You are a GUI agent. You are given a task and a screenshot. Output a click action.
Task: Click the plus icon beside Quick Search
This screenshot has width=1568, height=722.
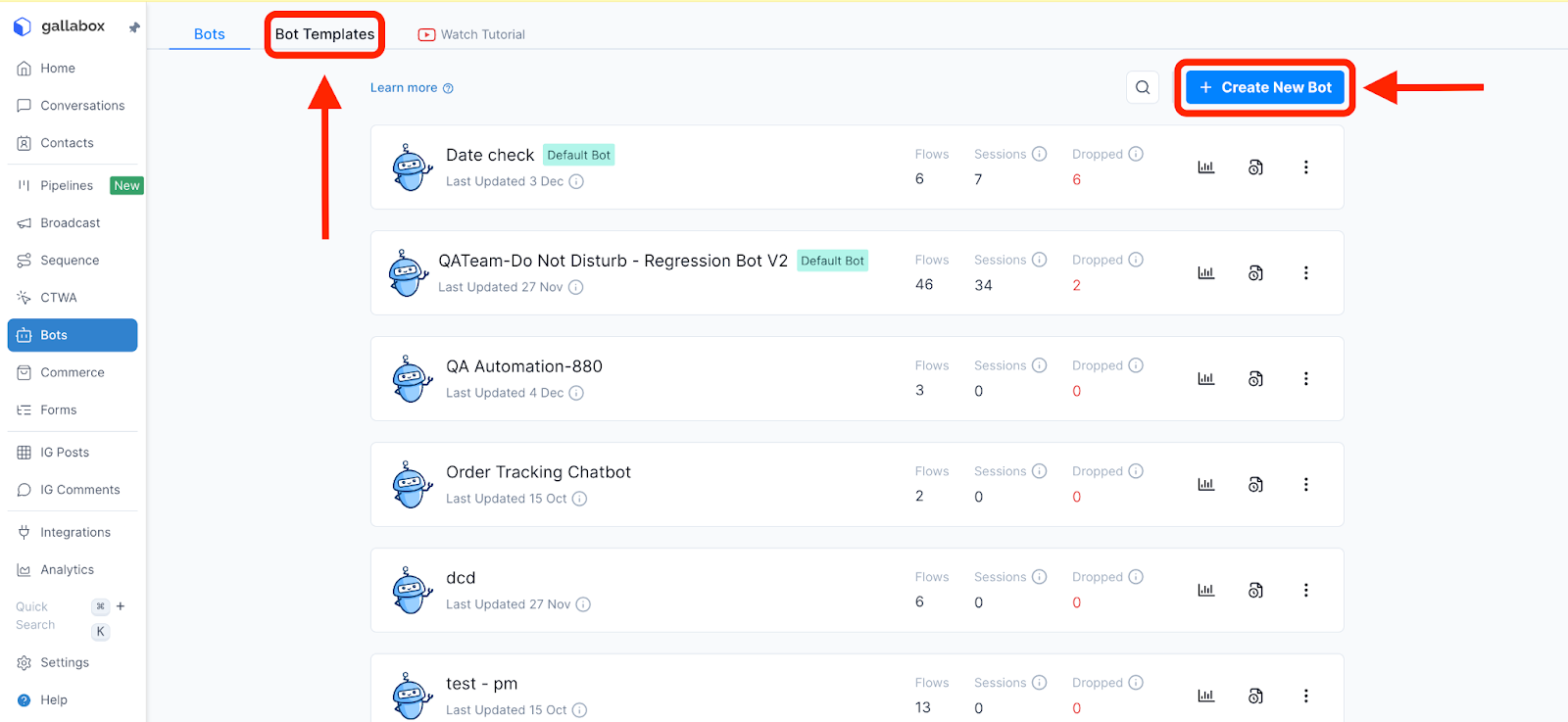[x=121, y=606]
